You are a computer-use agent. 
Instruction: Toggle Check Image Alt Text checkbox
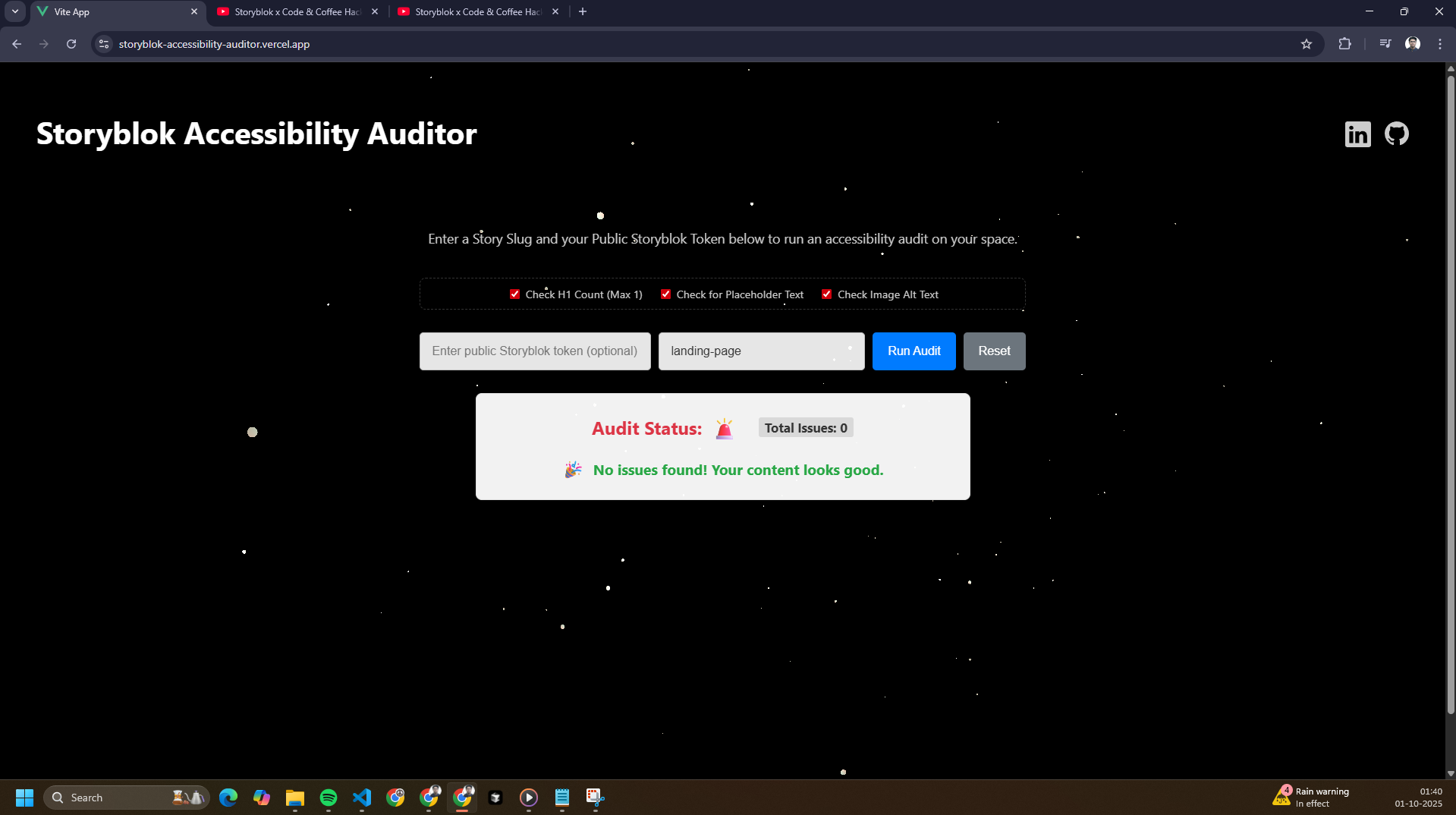[826, 294]
